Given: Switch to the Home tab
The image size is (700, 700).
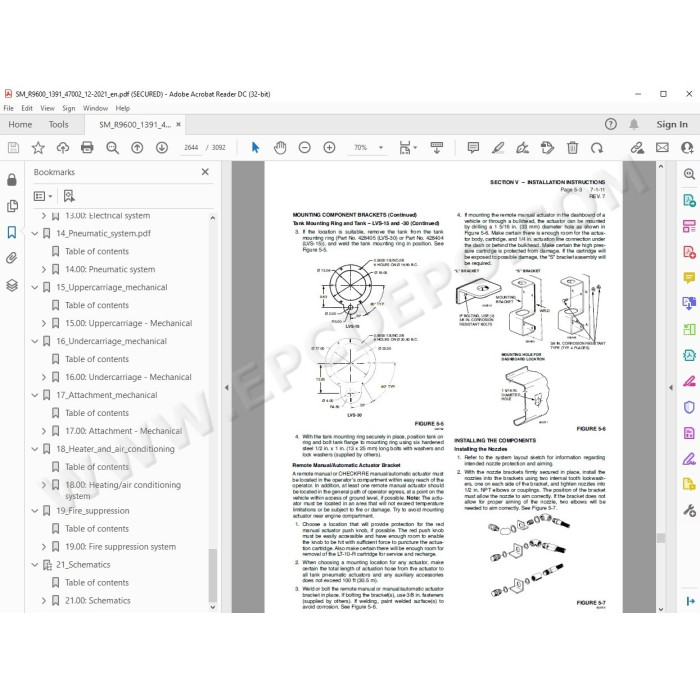Looking at the screenshot, I should point(20,125).
